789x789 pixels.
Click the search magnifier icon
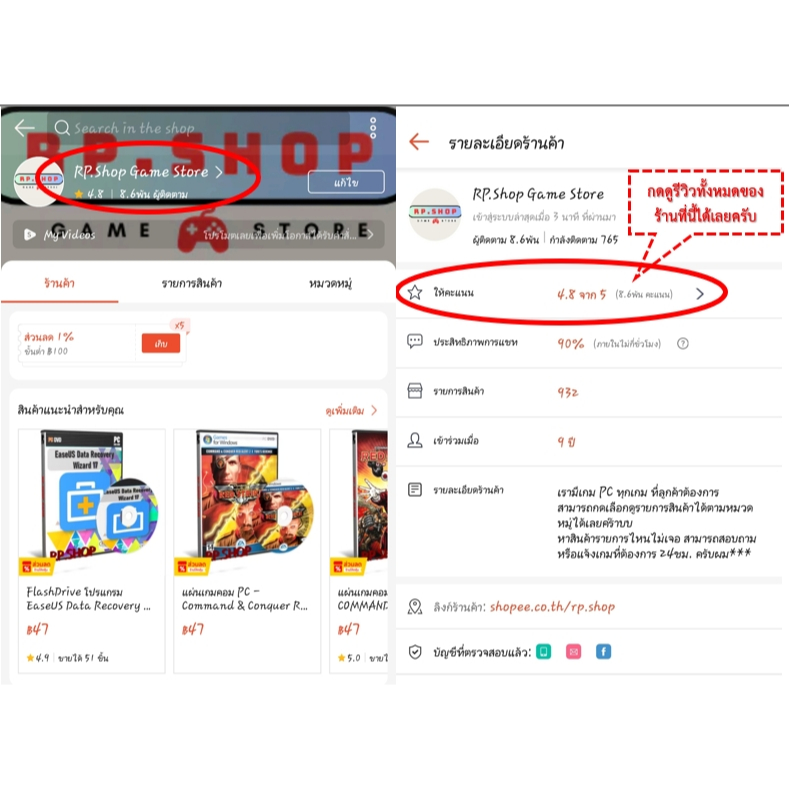(x=62, y=128)
